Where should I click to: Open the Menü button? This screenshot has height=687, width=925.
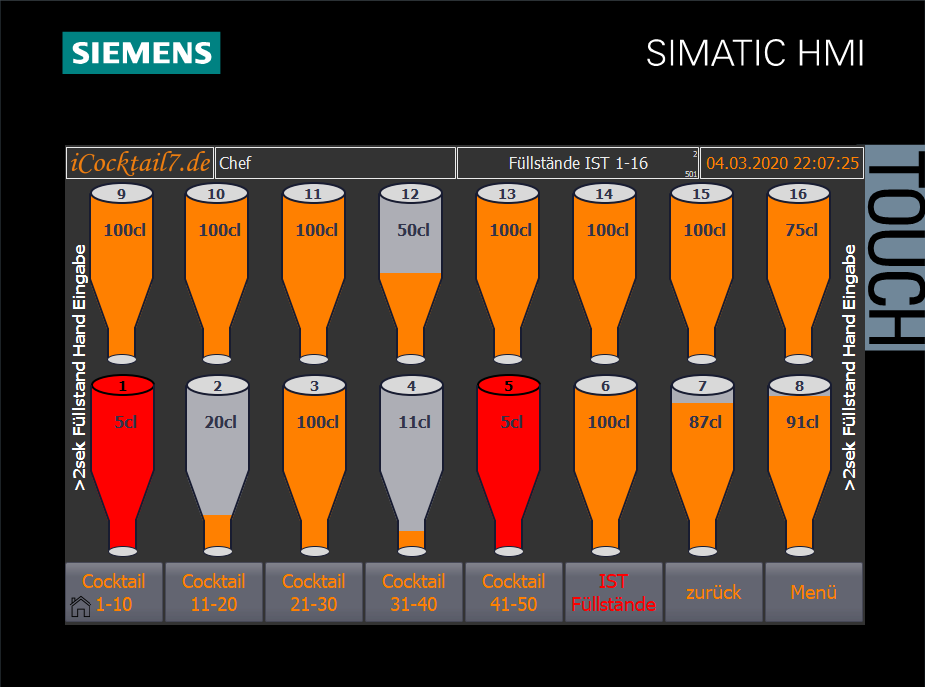[x=813, y=592]
